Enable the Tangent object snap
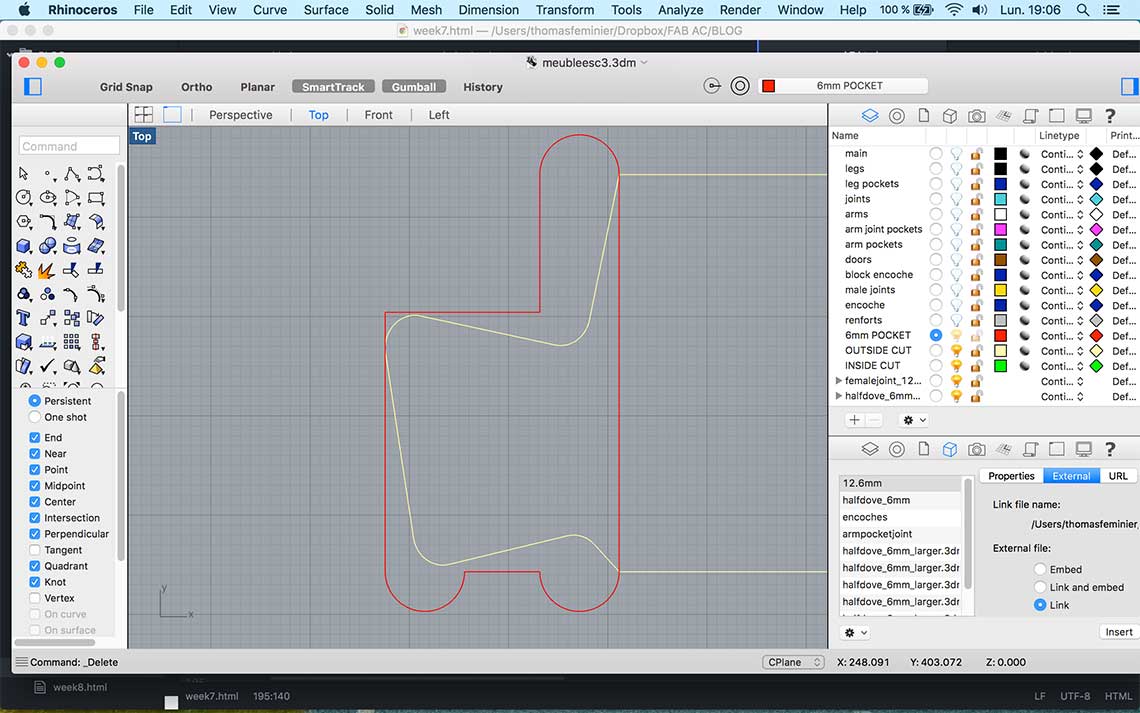This screenshot has width=1140, height=713. pyautogui.click(x=34, y=550)
